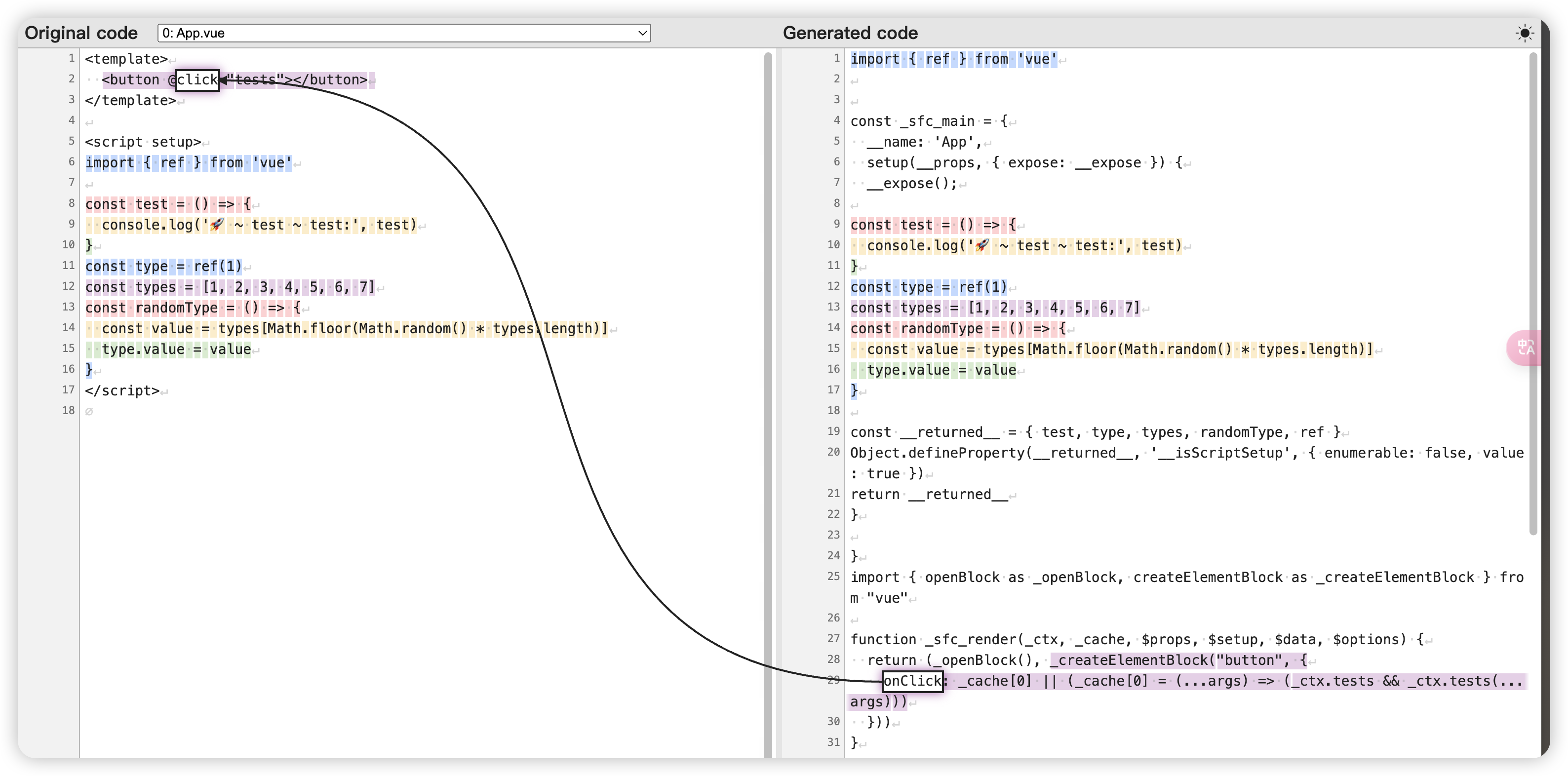Click the boxed 'click' token in original code

pos(197,80)
